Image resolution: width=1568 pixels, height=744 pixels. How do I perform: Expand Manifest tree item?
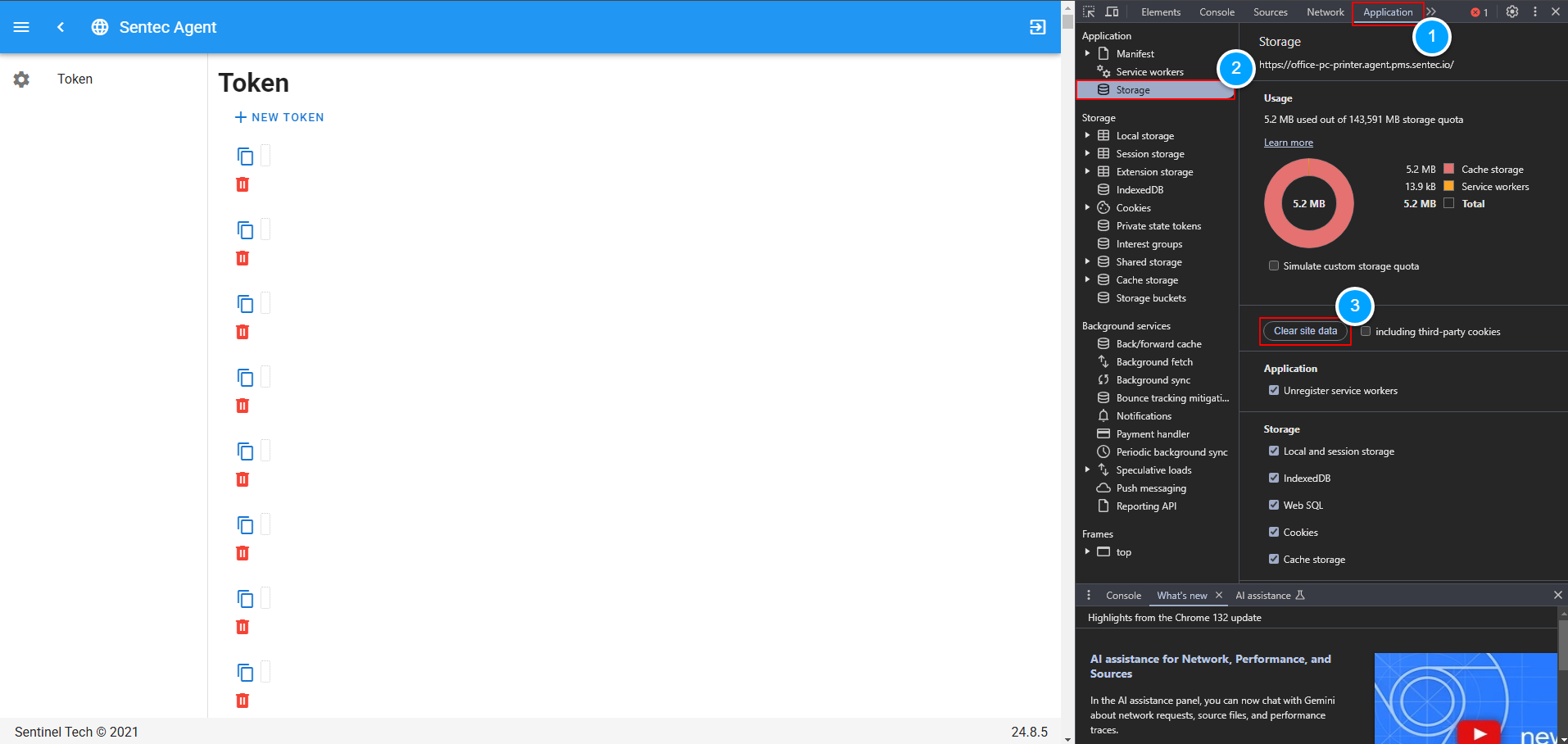[1087, 53]
